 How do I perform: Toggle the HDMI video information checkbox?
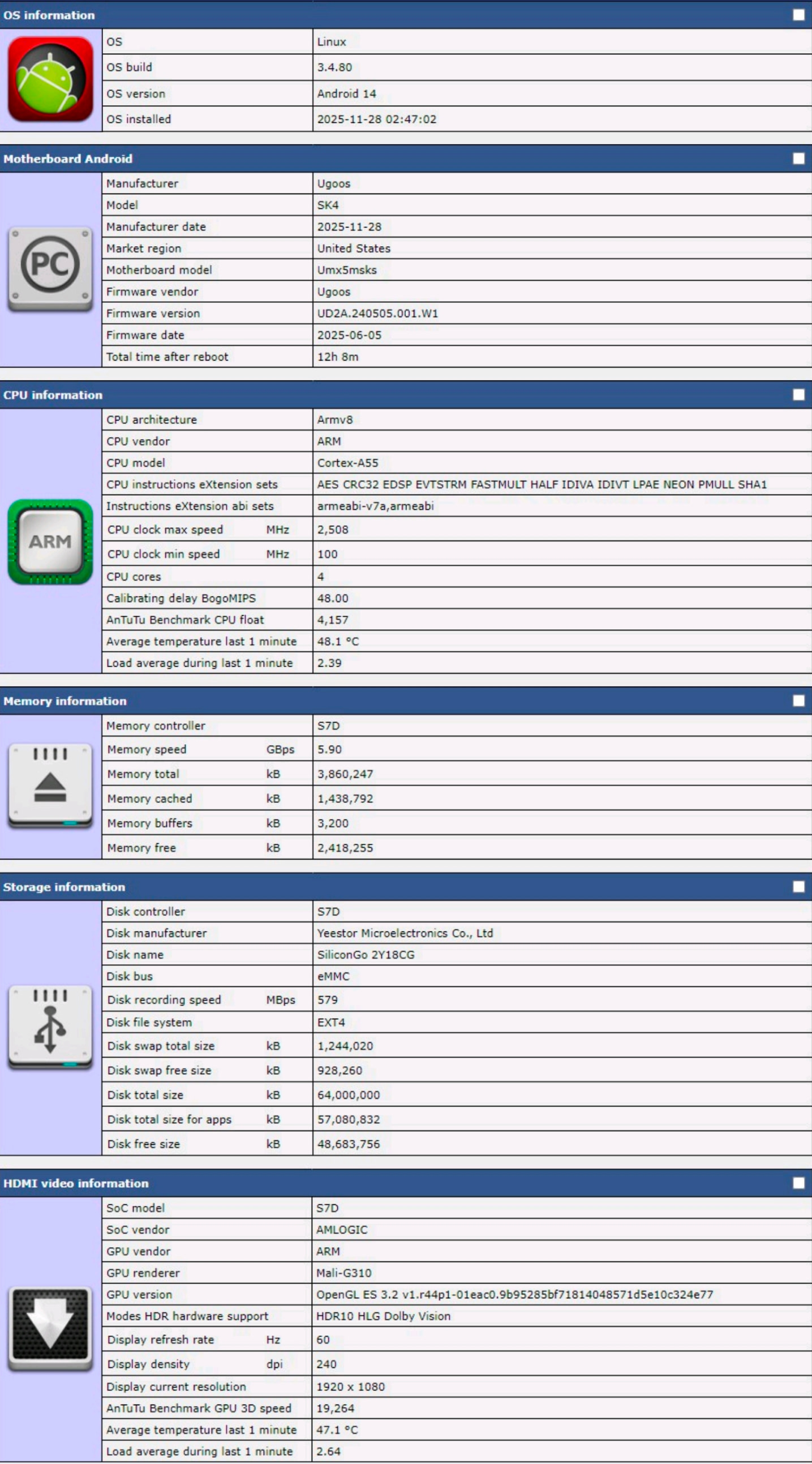coord(798,1183)
